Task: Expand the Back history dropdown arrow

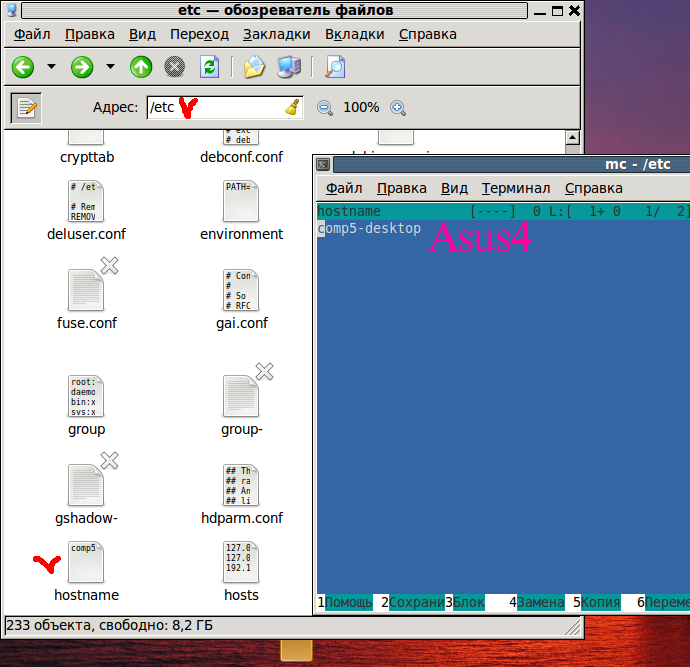Action: 51,67
